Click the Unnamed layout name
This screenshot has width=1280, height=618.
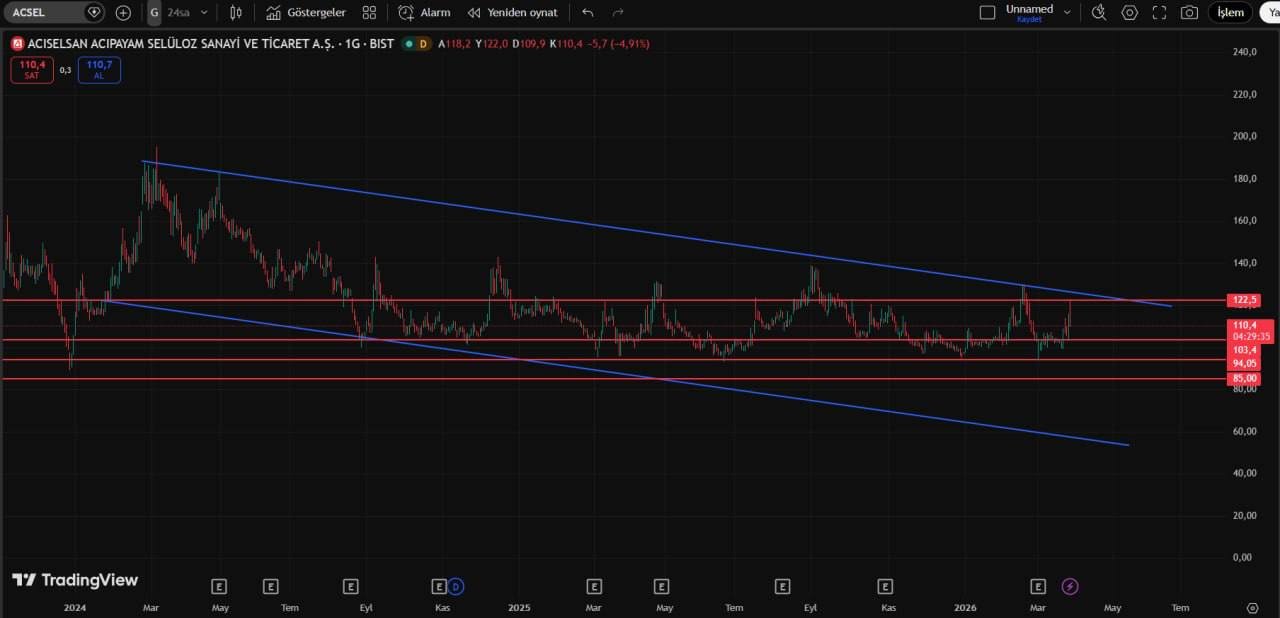1029,9
